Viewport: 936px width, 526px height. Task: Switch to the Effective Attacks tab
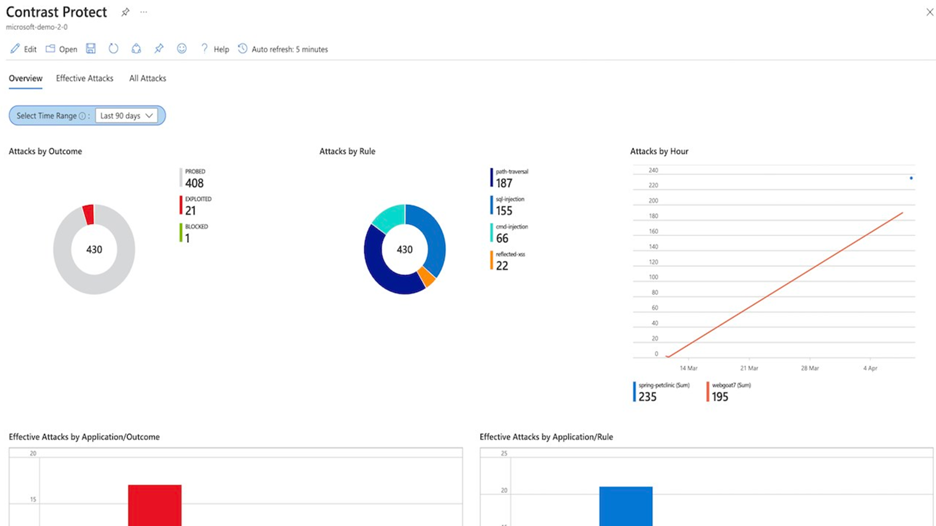(84, 78)
